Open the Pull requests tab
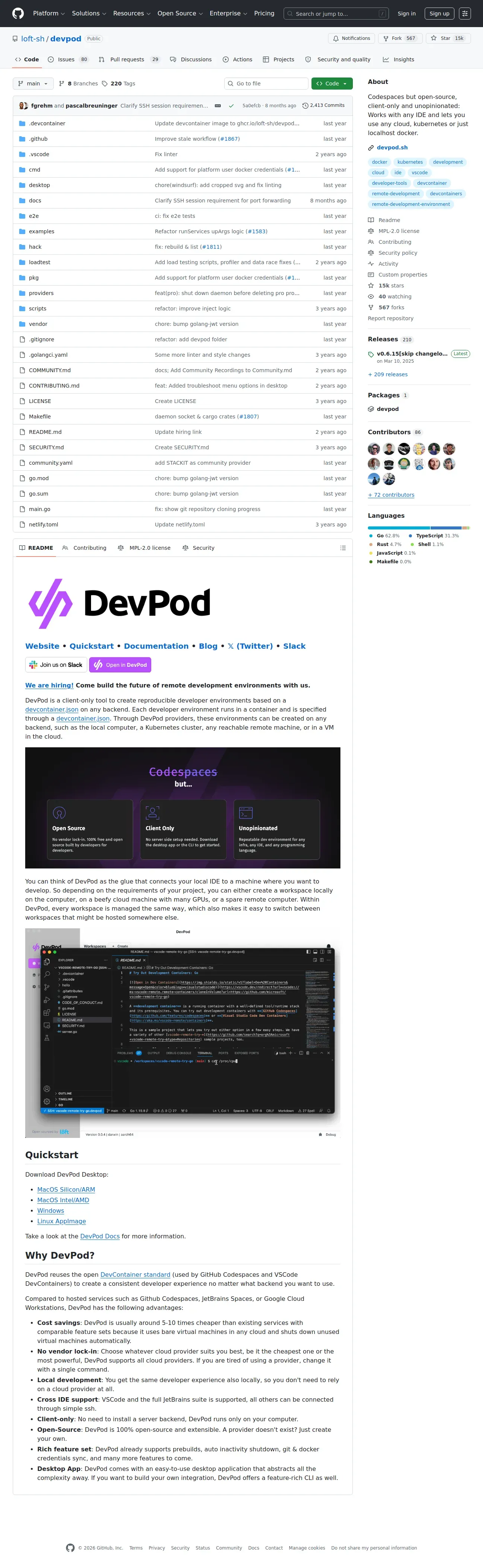The height and width of the screenshot is (1568, 483). 129,60
